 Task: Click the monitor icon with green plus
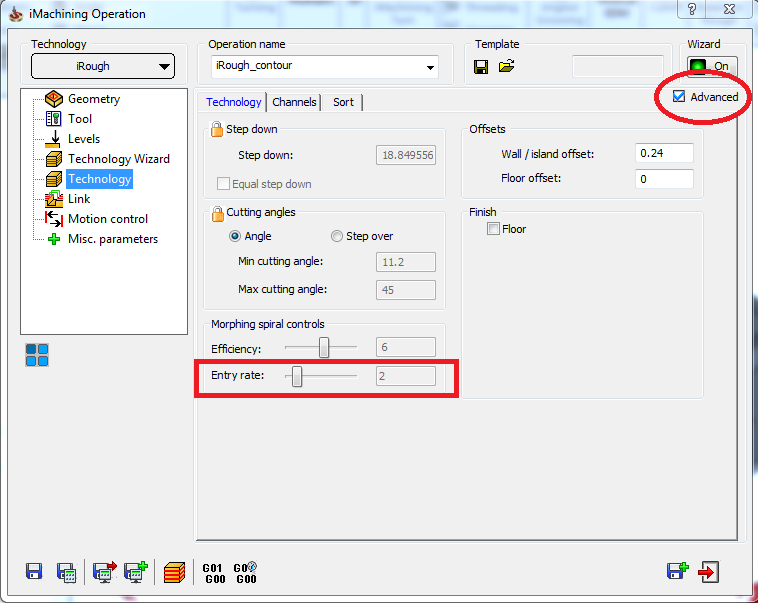click(136, 572)
